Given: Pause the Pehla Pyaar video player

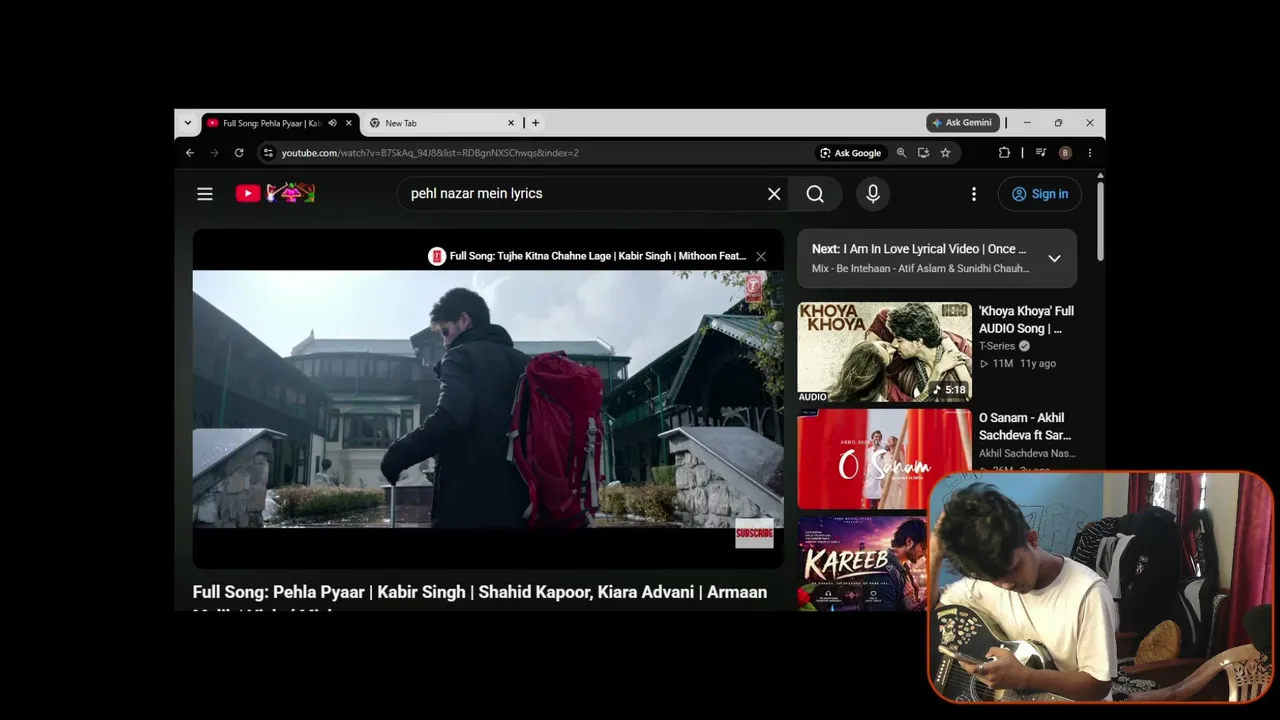Looking at the screenshot, I should (x=488, y=399).
